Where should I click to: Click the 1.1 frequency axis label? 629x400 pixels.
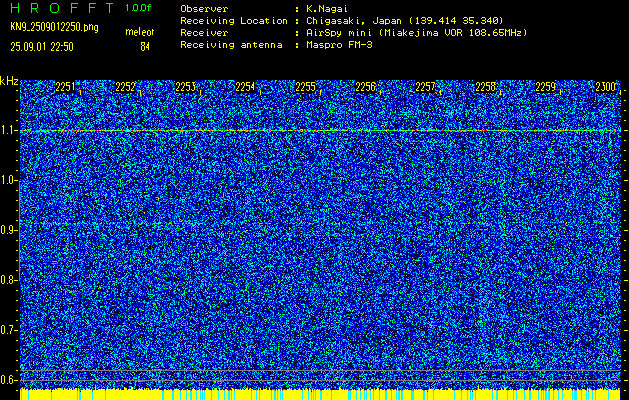click(8, 130)
